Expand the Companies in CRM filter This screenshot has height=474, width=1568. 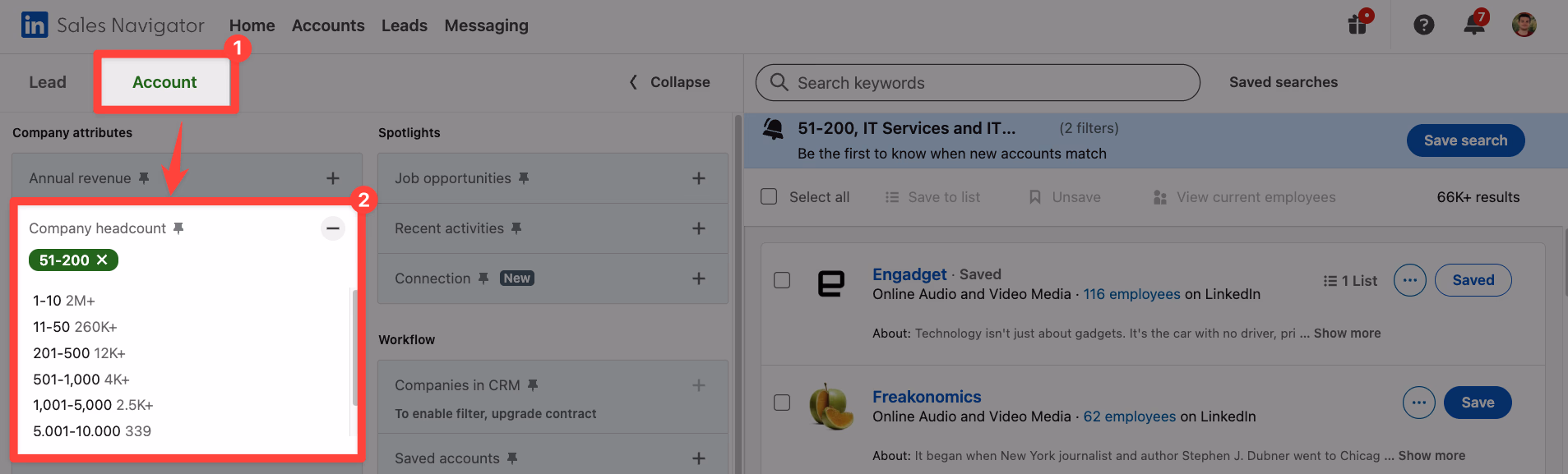(x=699, y=385)
